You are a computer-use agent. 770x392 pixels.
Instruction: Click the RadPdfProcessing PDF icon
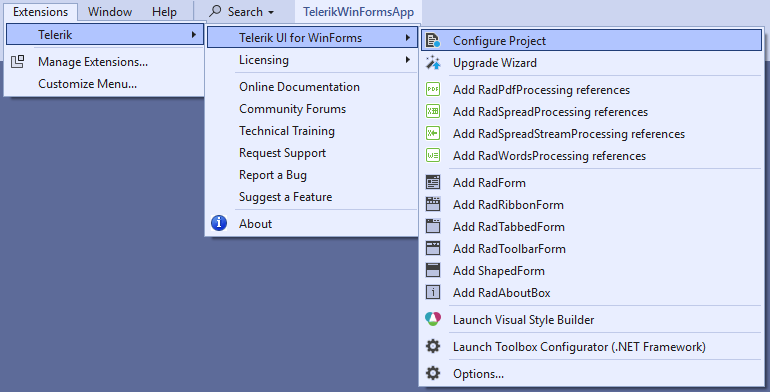(433, 89)
